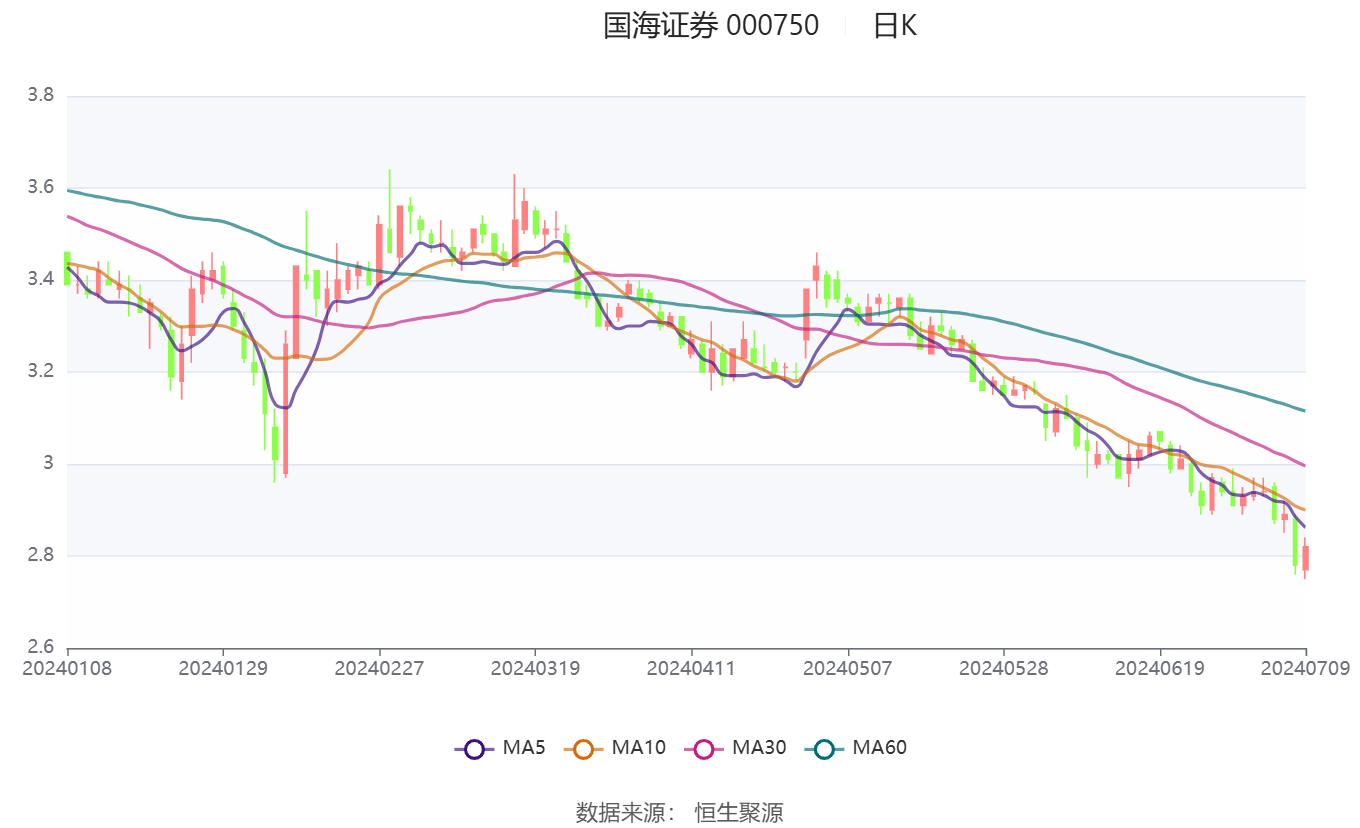Toggle the MA10 legend series
The height and width of the screenshot is (828, 1360).
coord(614,747)
